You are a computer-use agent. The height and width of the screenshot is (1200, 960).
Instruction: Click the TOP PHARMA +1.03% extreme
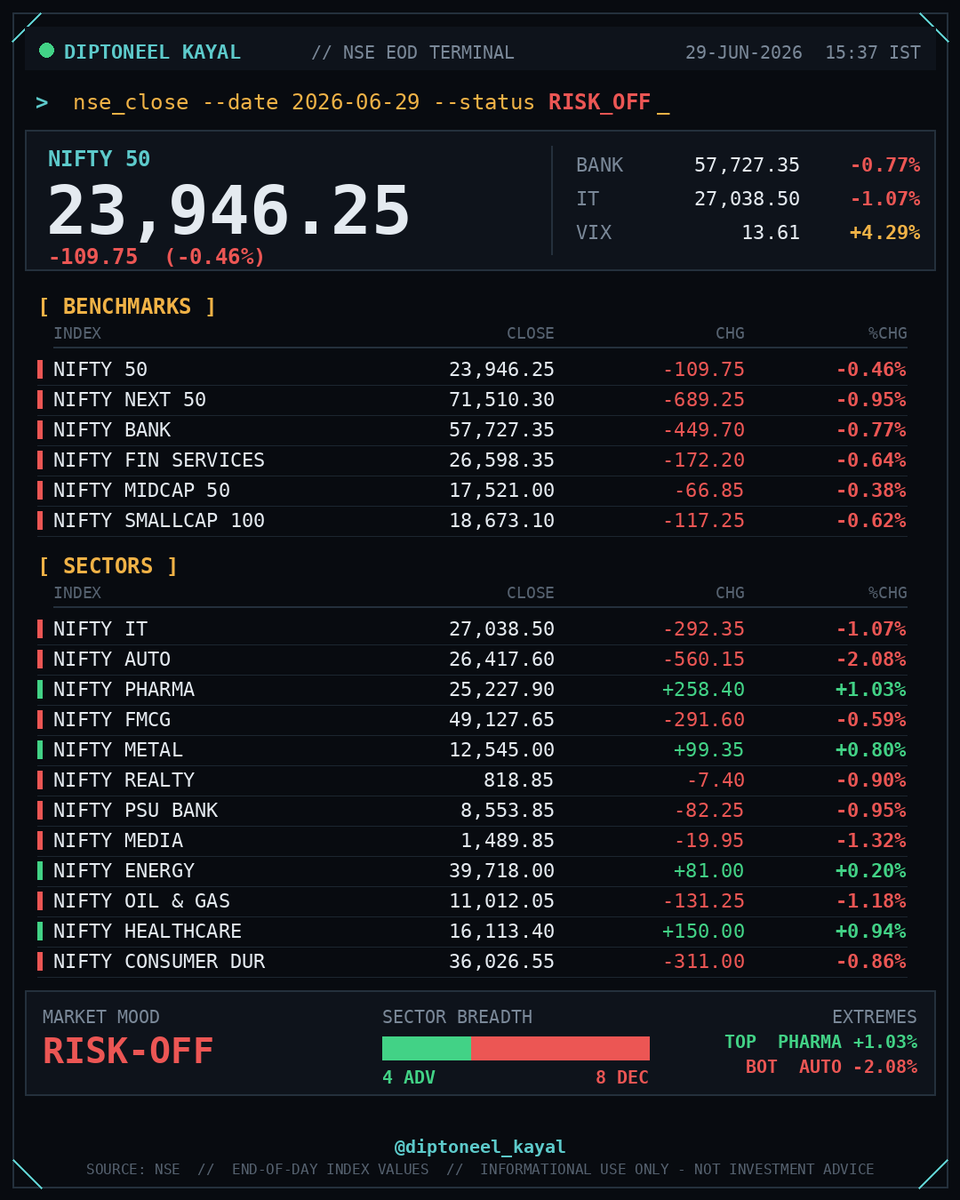pyautogui.click(x=821, y=1042)
